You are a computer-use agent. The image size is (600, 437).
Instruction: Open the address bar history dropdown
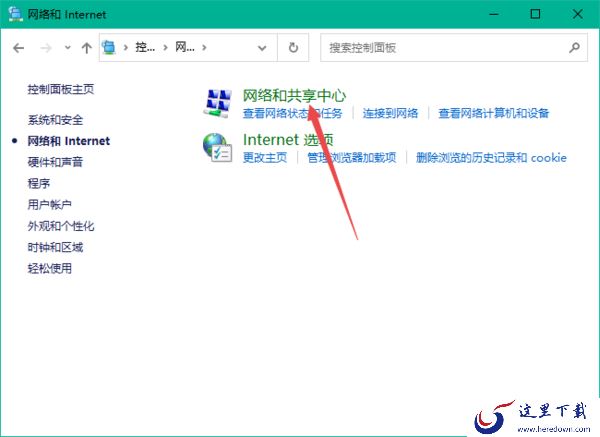point(262,48)
